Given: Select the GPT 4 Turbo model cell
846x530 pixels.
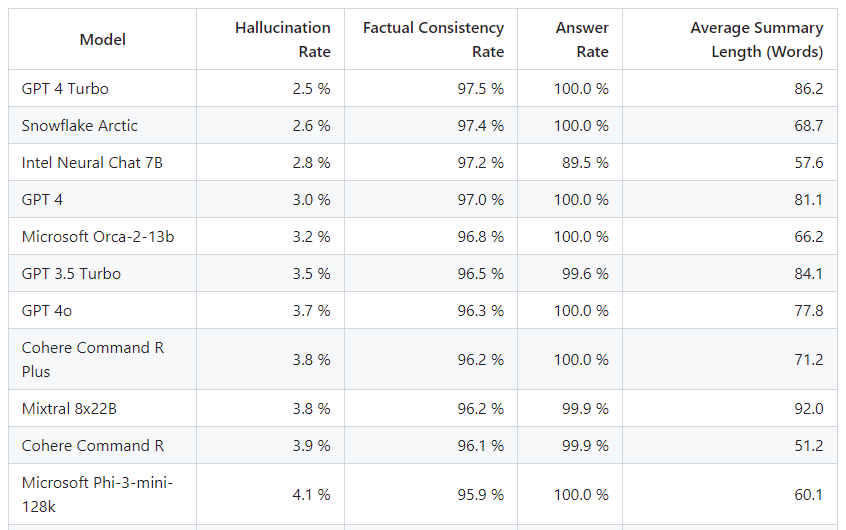Looking at the screenshot, I should click(x=65, y=89).
